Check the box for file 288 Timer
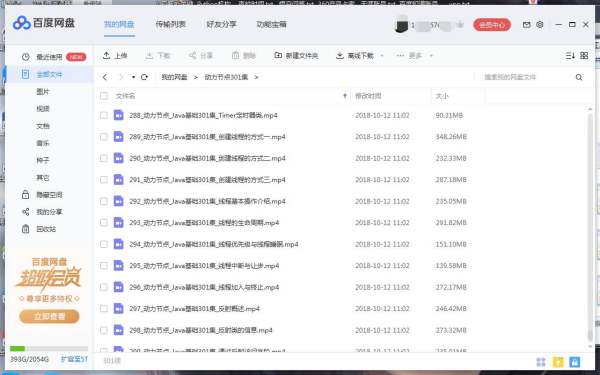Image resolution: width=600 pixels, height=375 pixels. [x=104, y=115]
